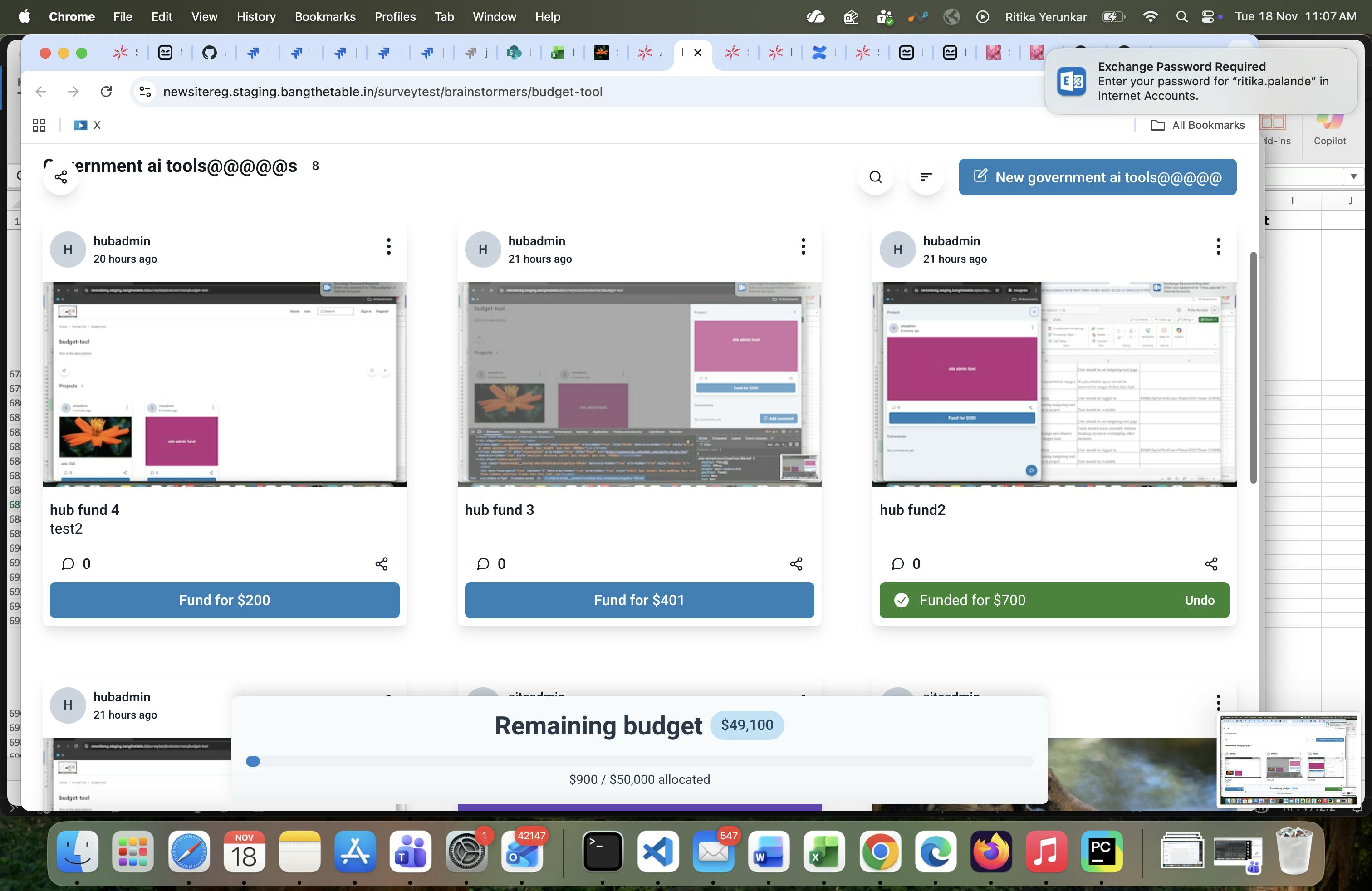This screenshot has height=891, width=1372.
Task: Click the share icon next to the page title
Action: (60, 177)
